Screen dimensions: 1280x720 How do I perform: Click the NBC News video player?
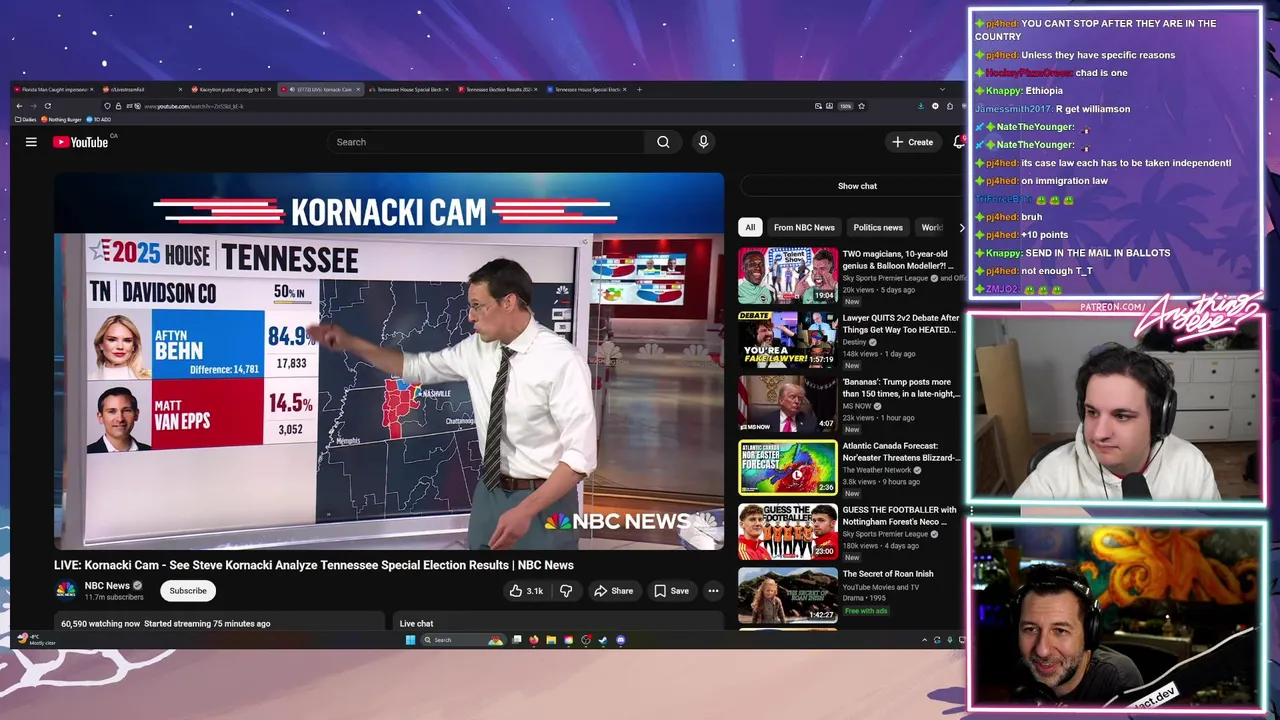389,361
